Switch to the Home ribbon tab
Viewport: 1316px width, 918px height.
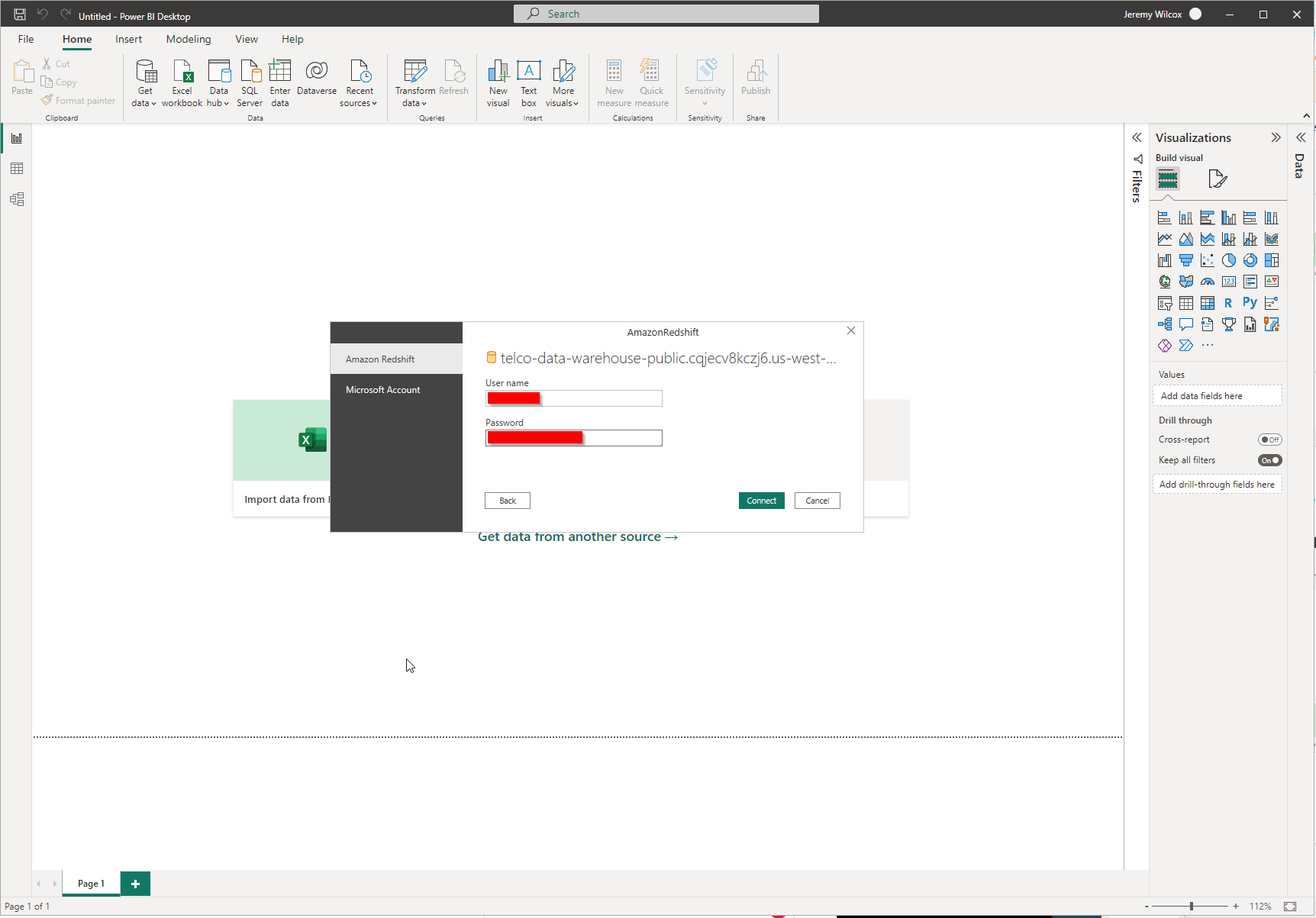coord(77,39)
